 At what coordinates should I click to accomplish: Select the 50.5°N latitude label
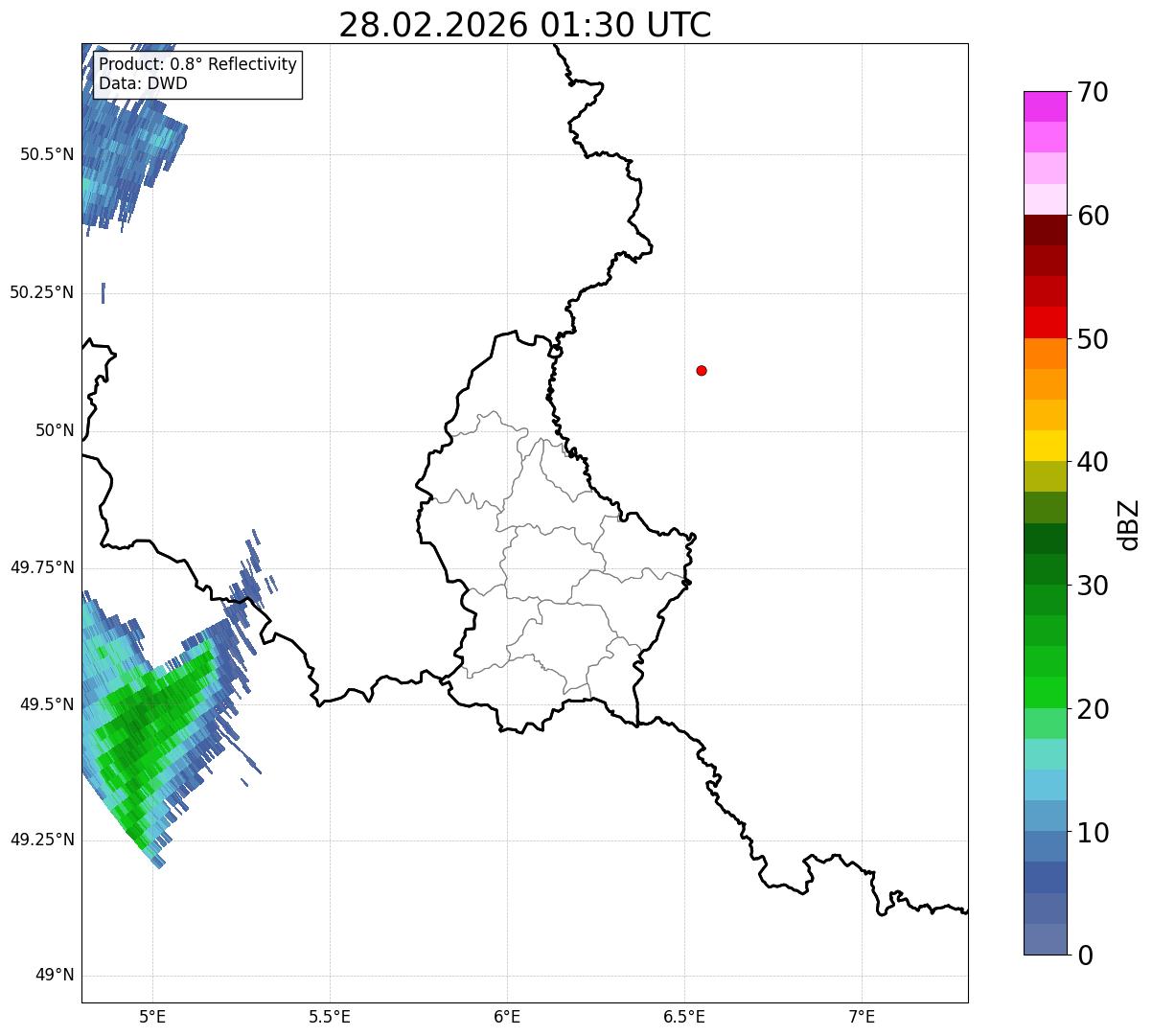47,154
